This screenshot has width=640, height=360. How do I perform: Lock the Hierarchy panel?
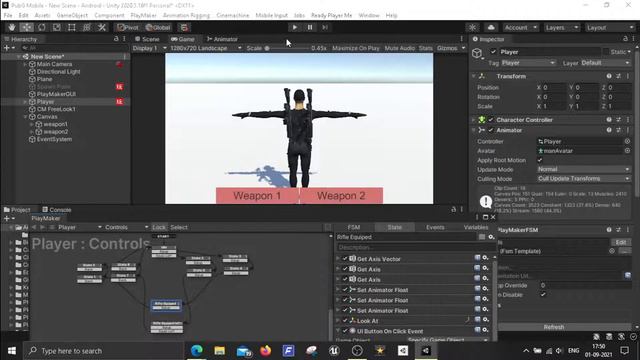(x=116, y=38)
